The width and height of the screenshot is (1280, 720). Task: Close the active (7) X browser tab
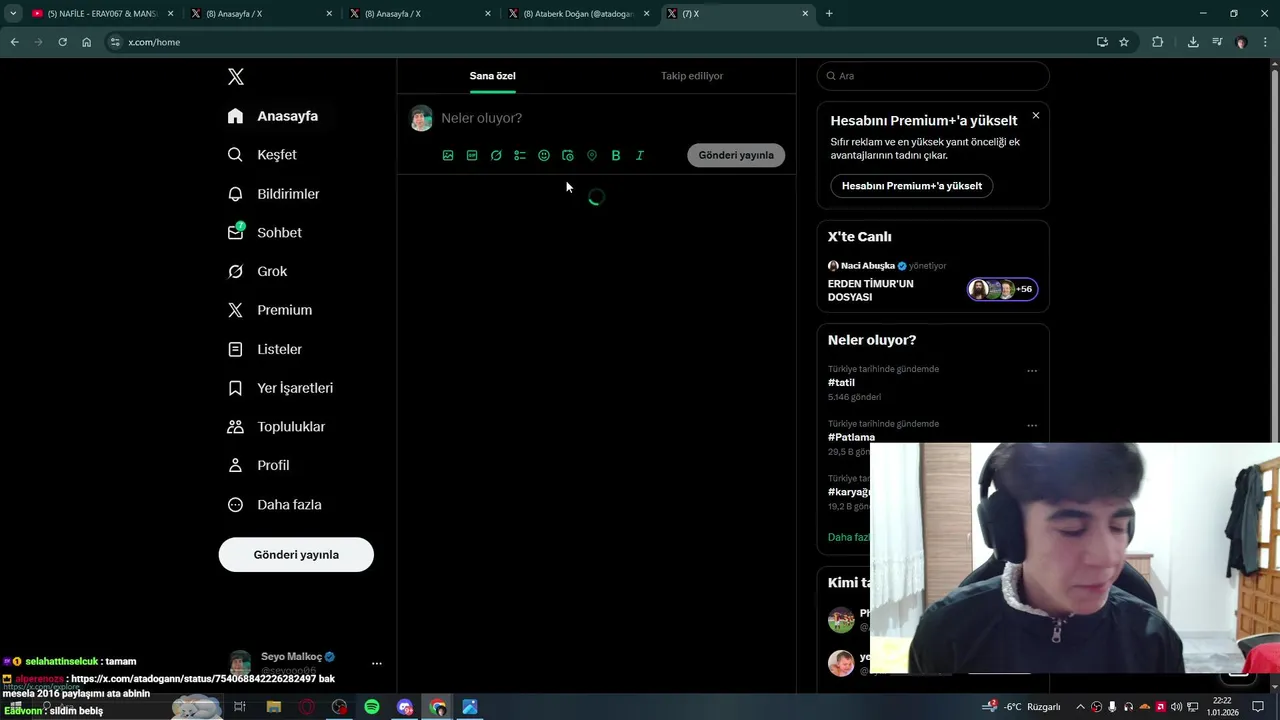tap(805, 14)
